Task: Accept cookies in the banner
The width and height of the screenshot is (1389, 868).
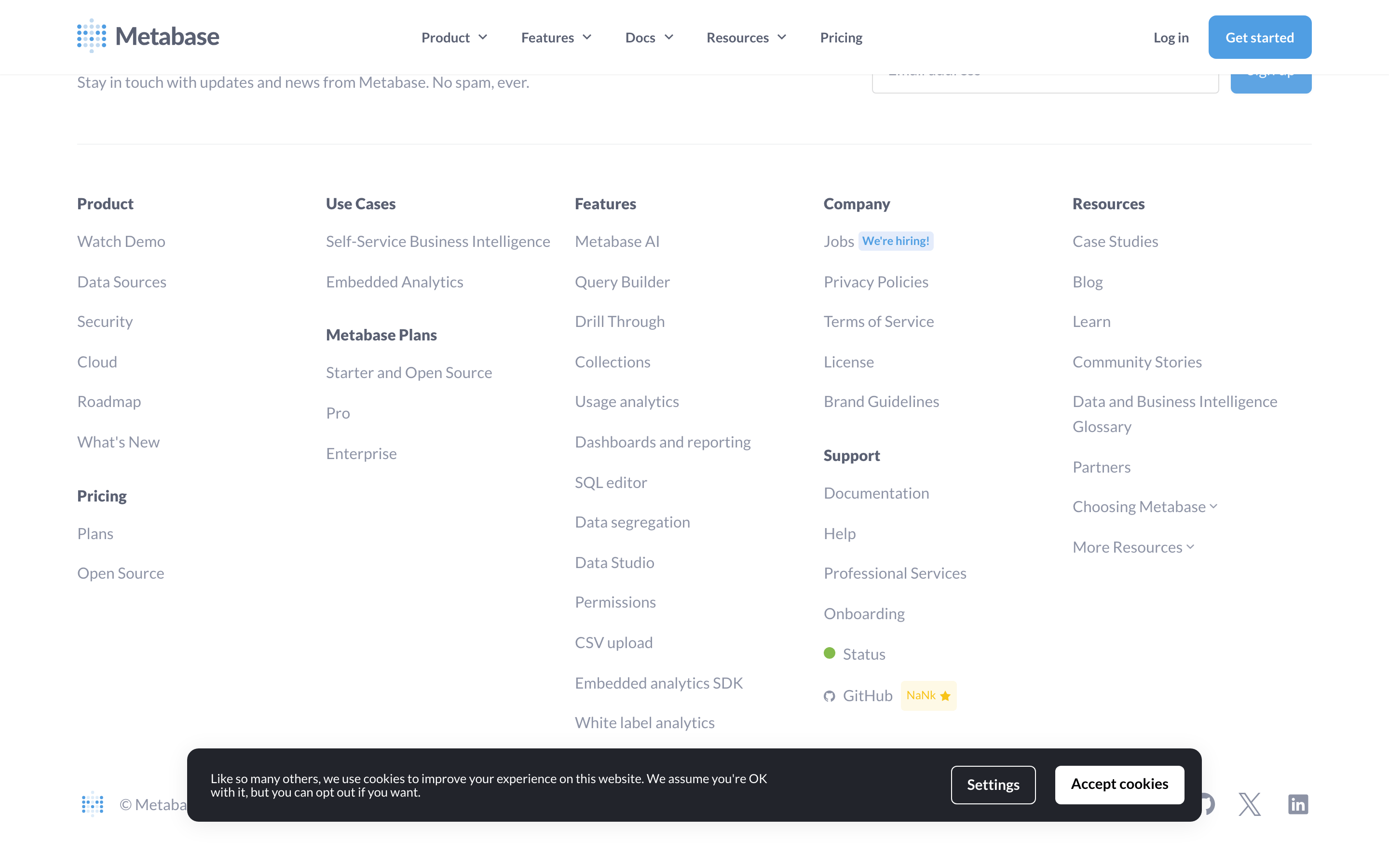Action: (x=1119, y=784)
